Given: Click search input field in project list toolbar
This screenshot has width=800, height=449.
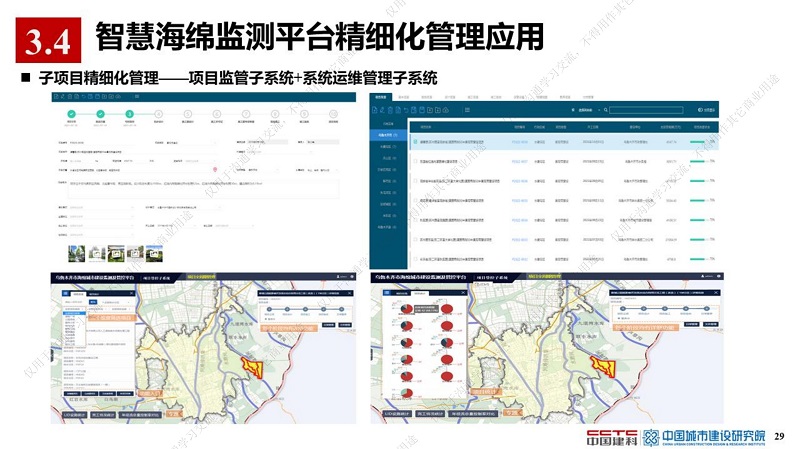Looking at the screenshot, I should pyautogui.click(x=646, y=110).
